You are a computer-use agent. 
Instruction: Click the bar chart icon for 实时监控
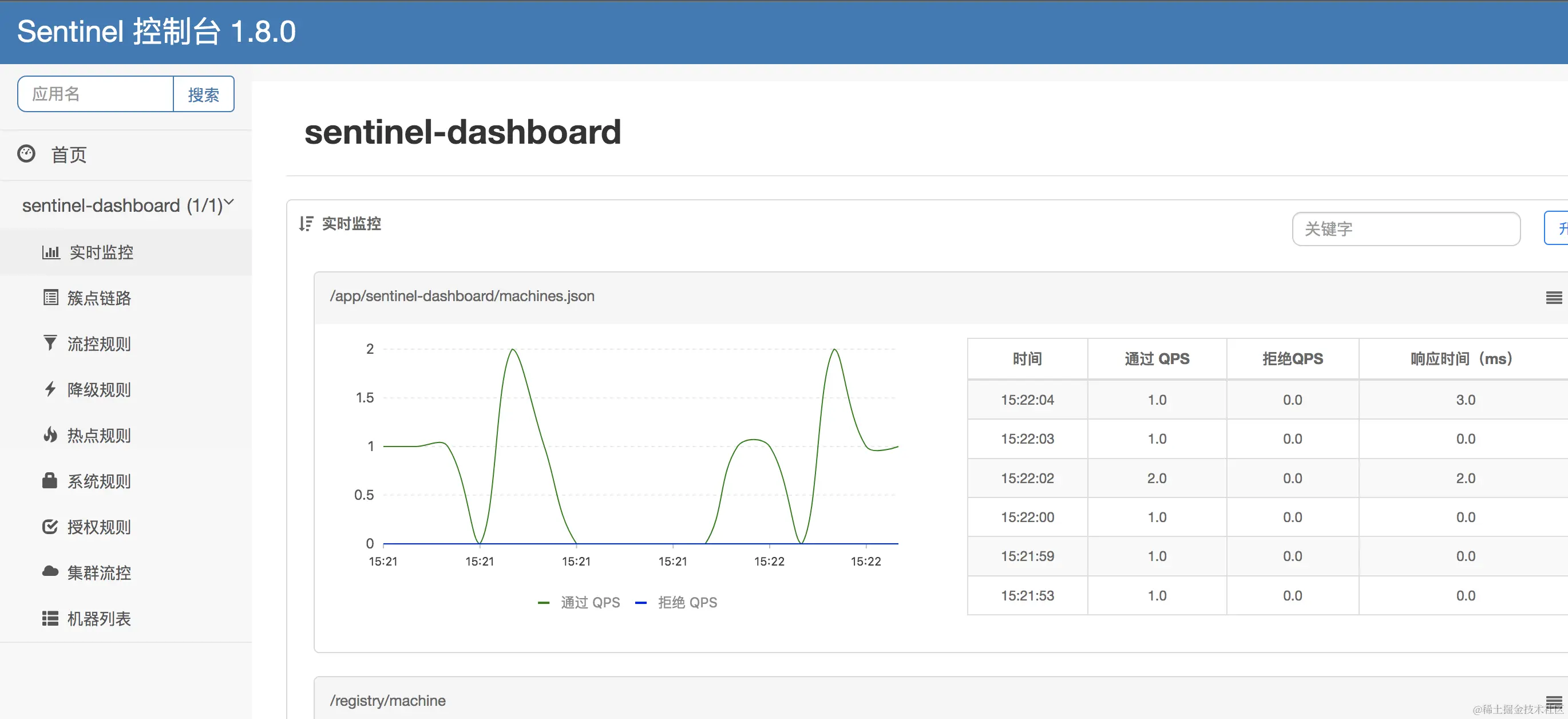(51, 252)
